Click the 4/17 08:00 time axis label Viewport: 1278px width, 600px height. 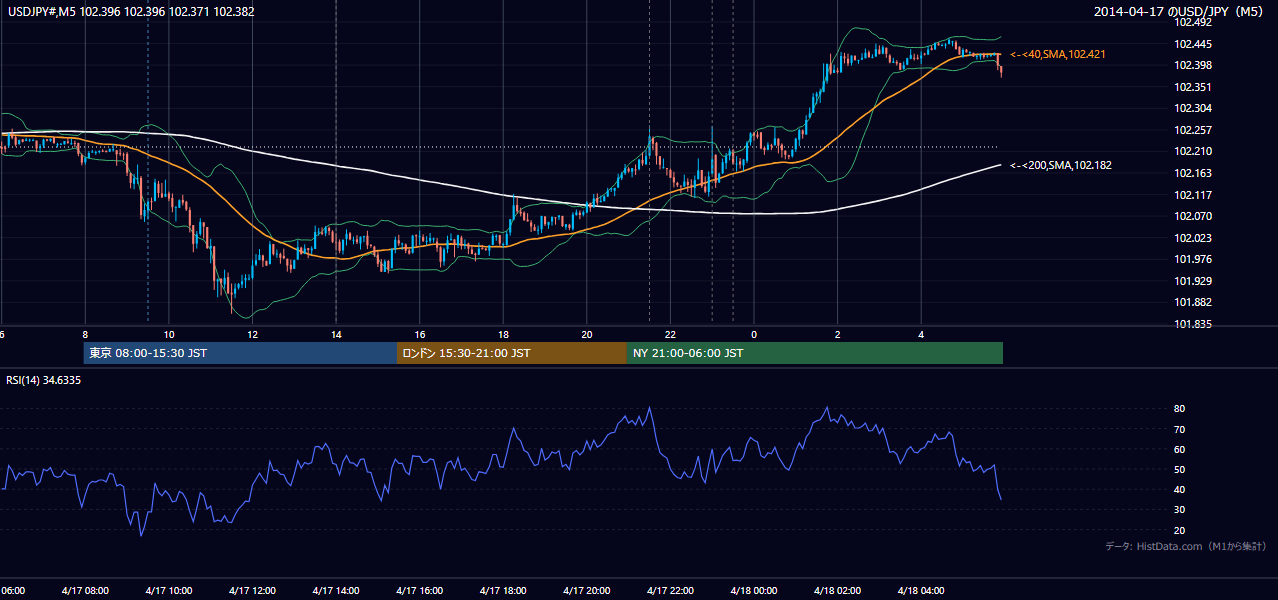tap(85, 590)
